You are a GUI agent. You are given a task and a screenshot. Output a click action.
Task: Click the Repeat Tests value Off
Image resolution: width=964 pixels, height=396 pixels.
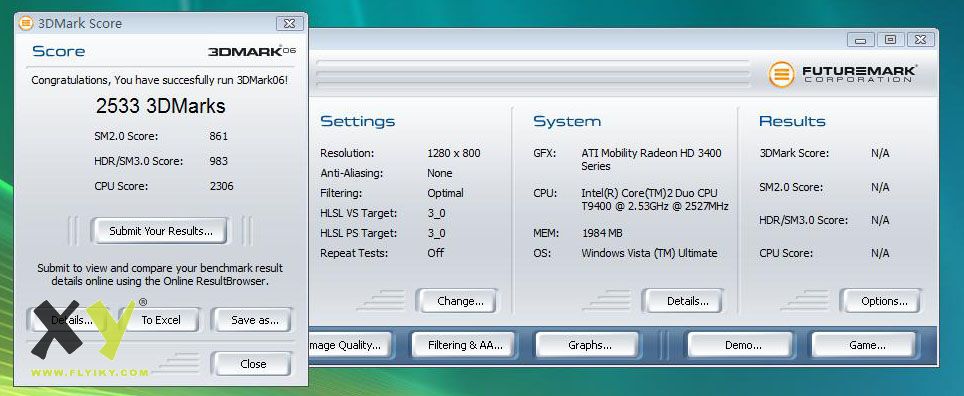pos(435,253)
